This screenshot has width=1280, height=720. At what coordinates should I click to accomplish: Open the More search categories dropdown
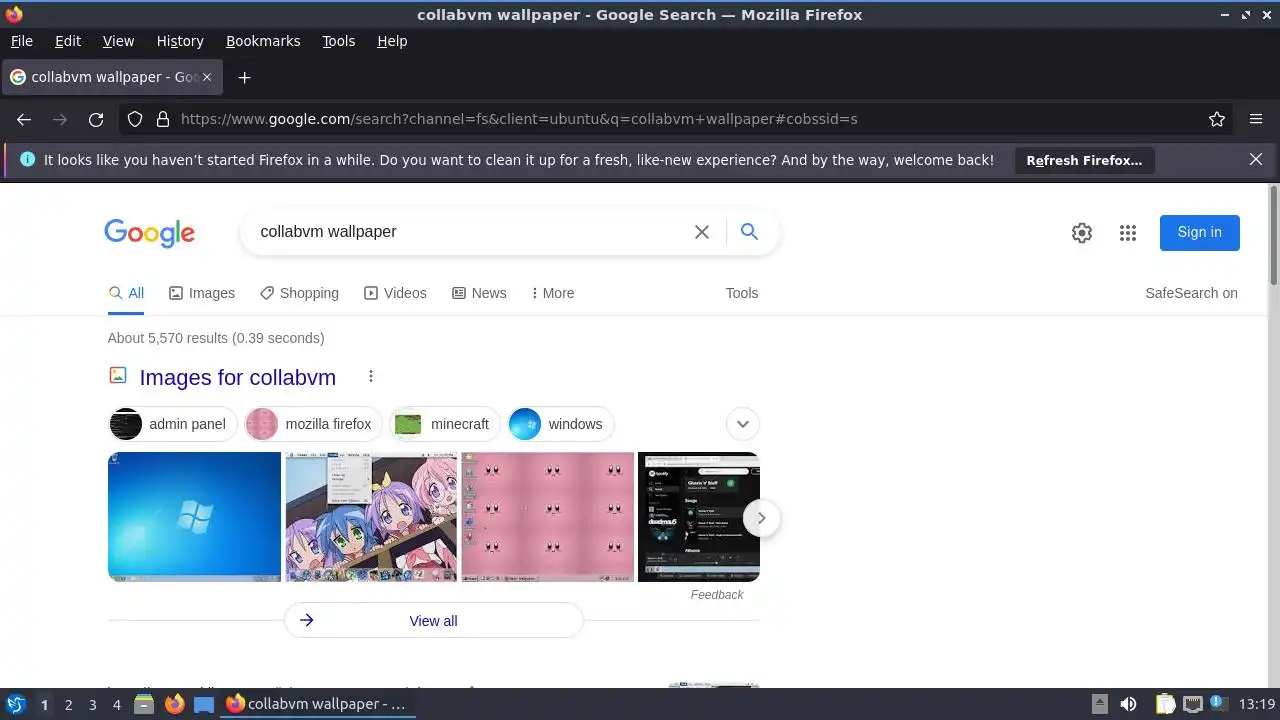pyautogui.click(x=552, y=293)
